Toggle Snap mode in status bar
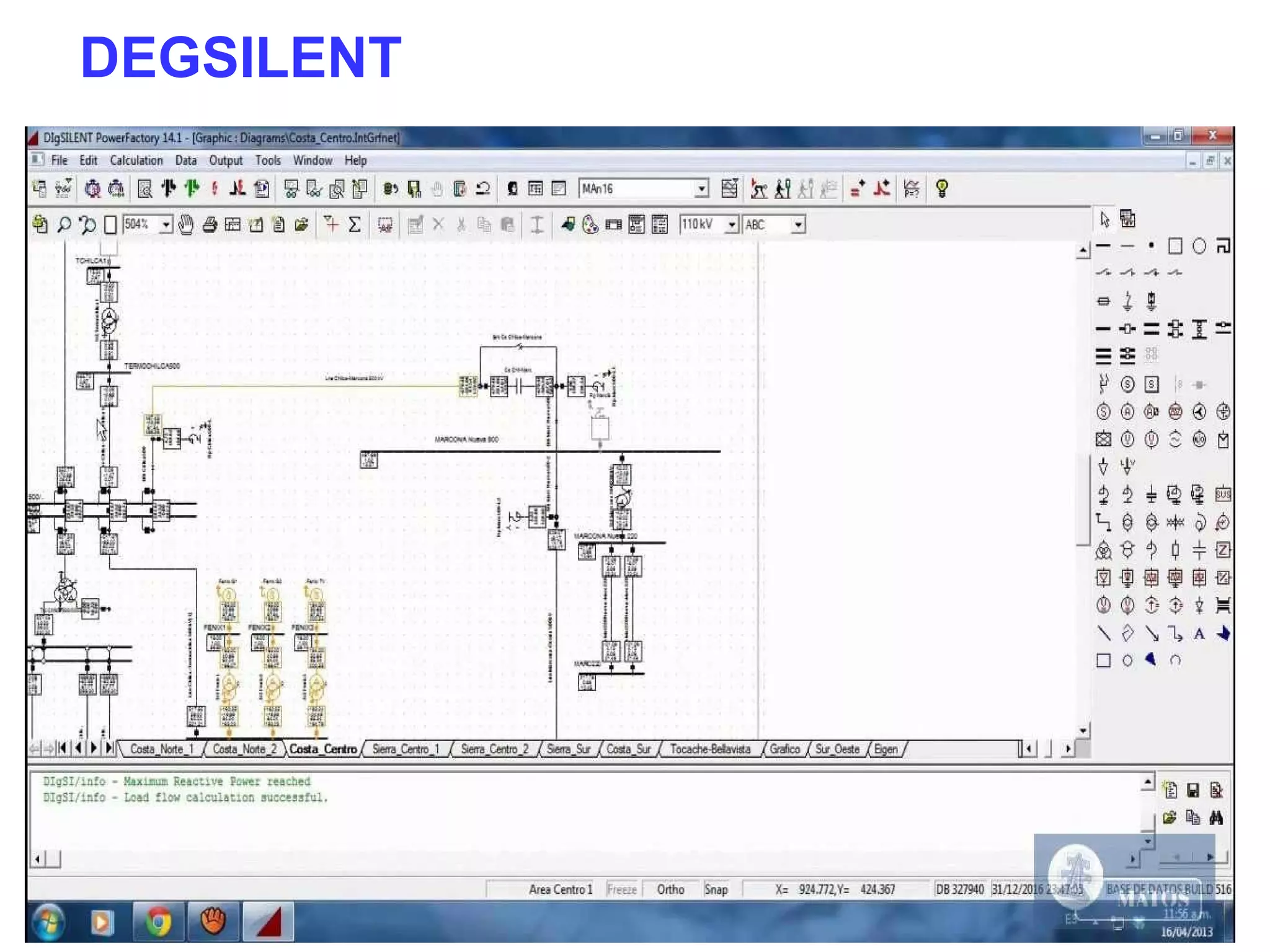Viewport: 1270px width, 952px height. coord(716,889)
